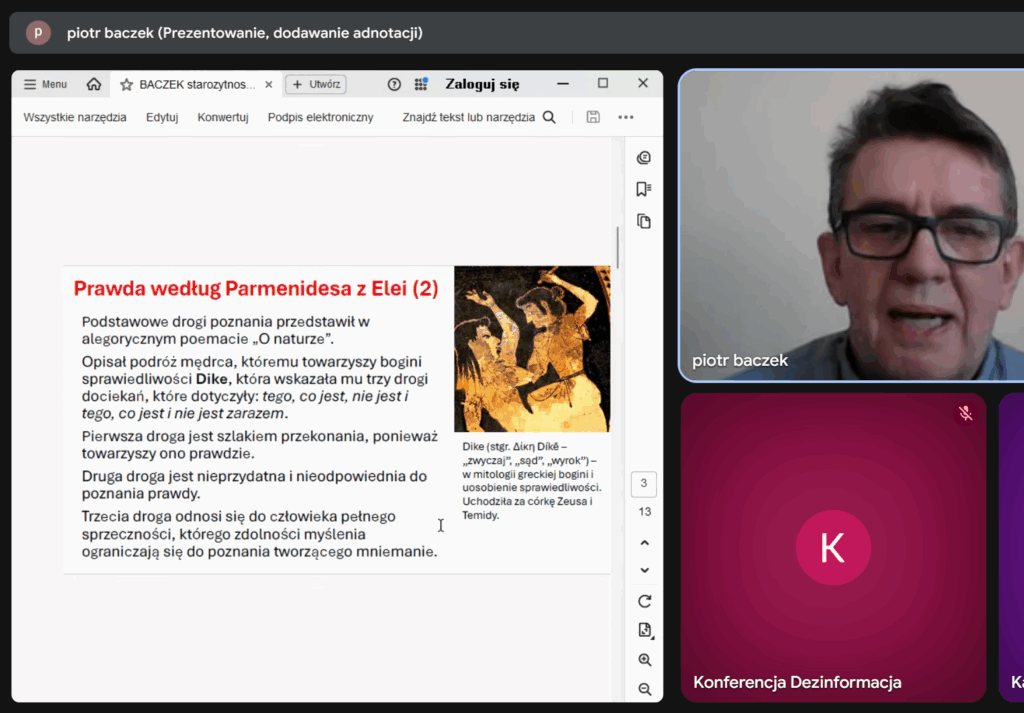Open the bookmarks panel icon
1024x713 pixels.
(x=644, y=189)
